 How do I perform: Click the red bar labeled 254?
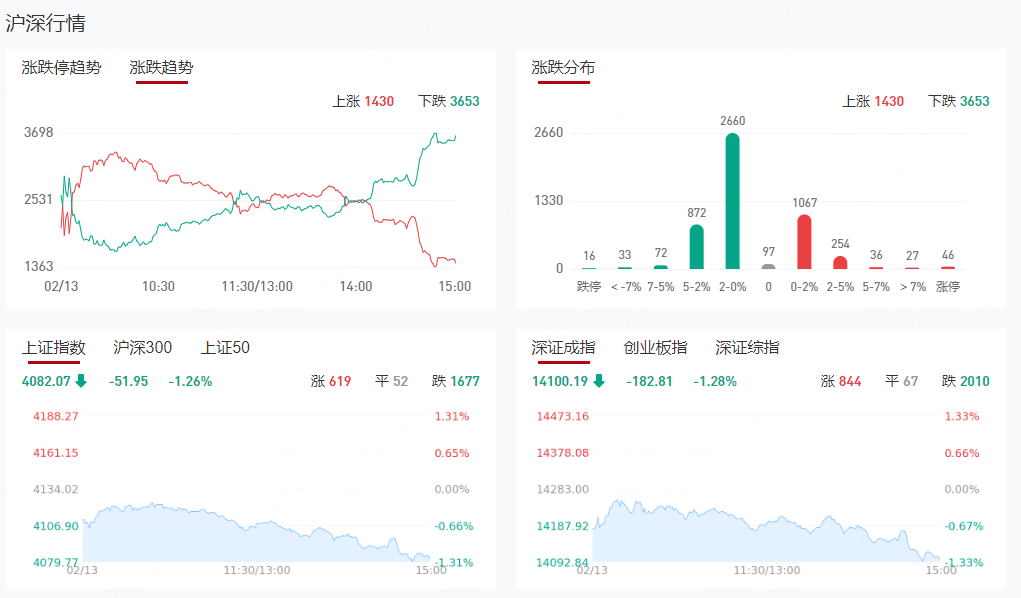pos(840,263)
